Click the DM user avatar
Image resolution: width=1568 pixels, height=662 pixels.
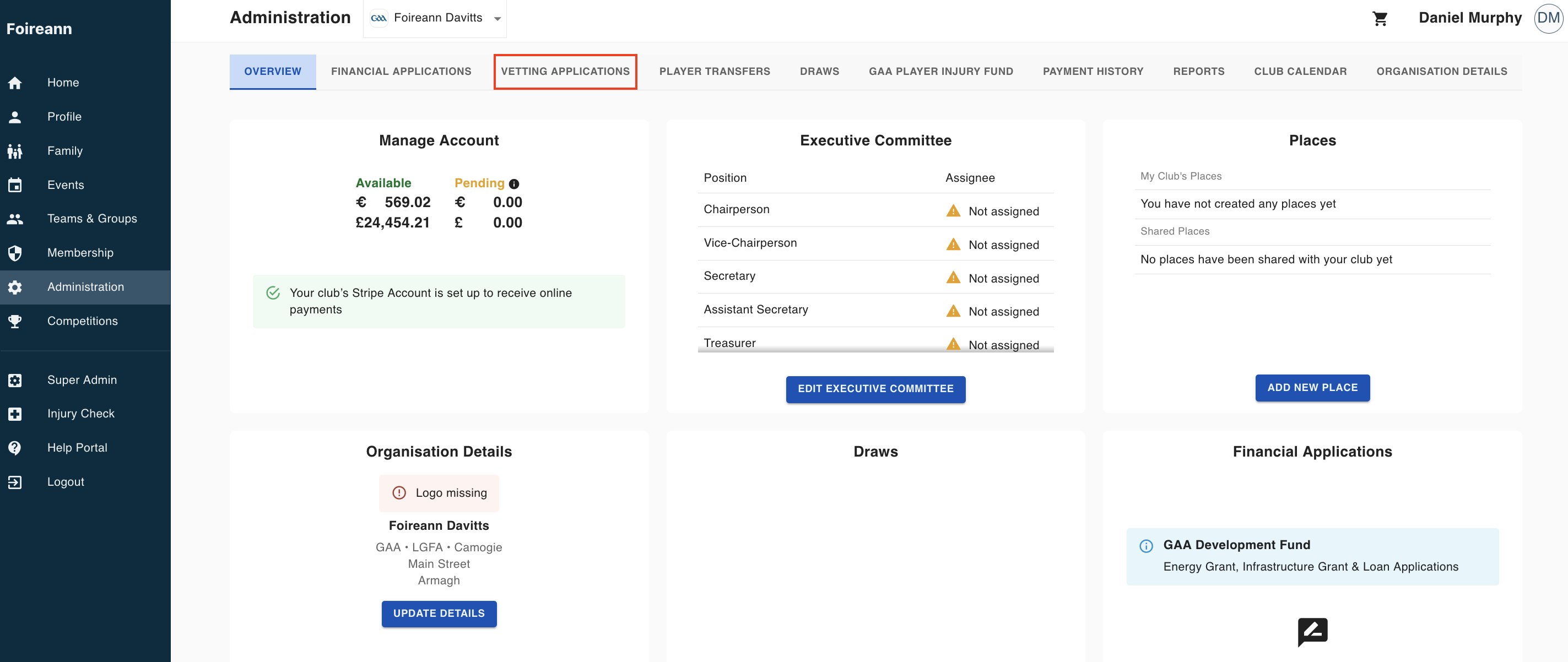pyautogui.click(x=1549, y=18)
